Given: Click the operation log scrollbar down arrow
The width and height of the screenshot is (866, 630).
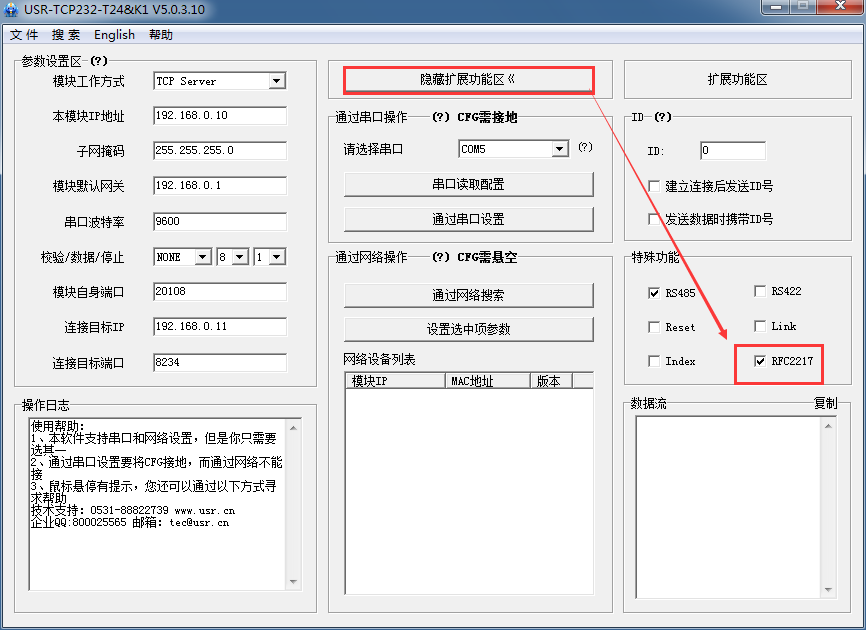Looking at the screenshot, I should [294, 582].
